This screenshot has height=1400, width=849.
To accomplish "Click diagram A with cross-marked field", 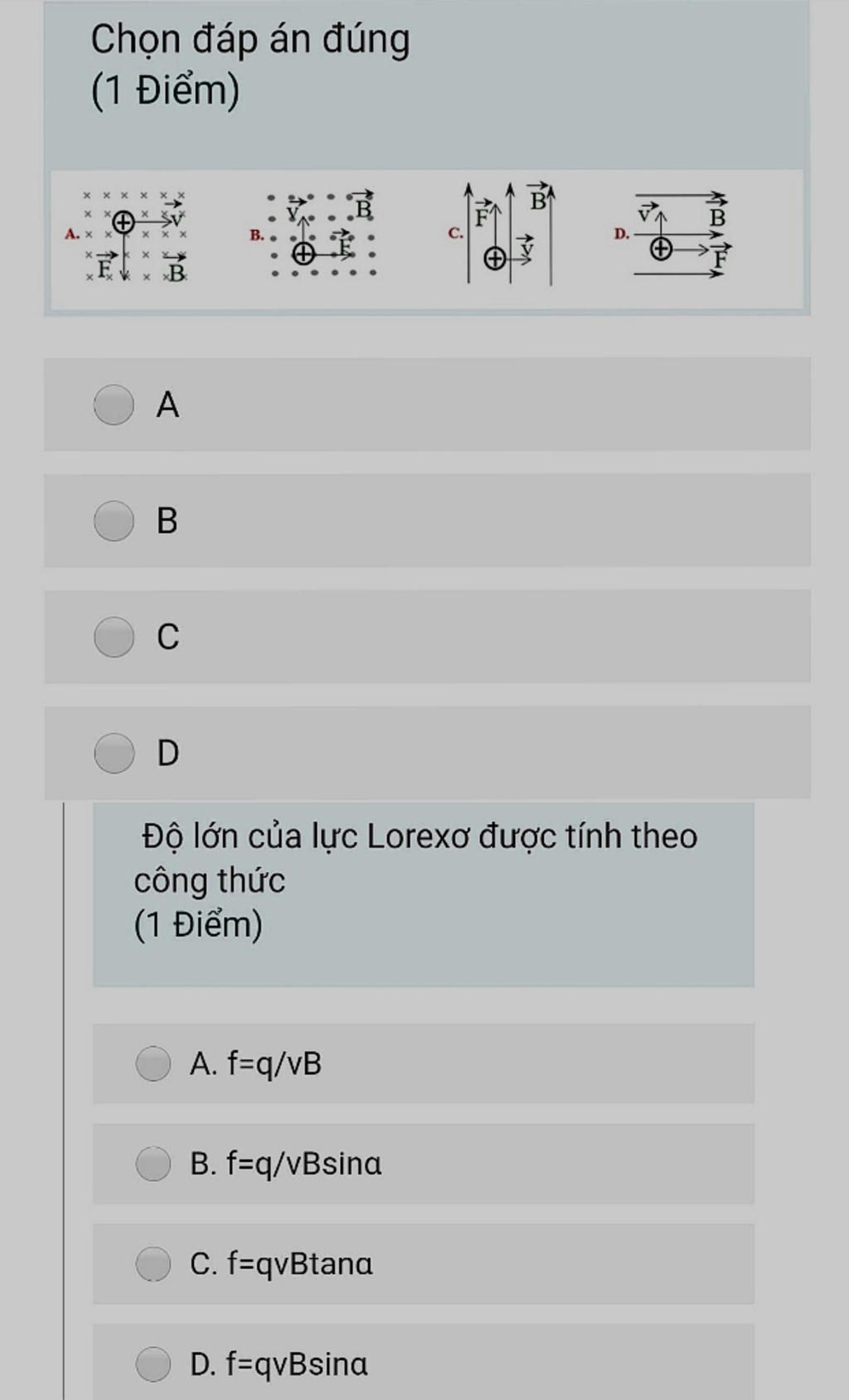I will coord(129,236).
